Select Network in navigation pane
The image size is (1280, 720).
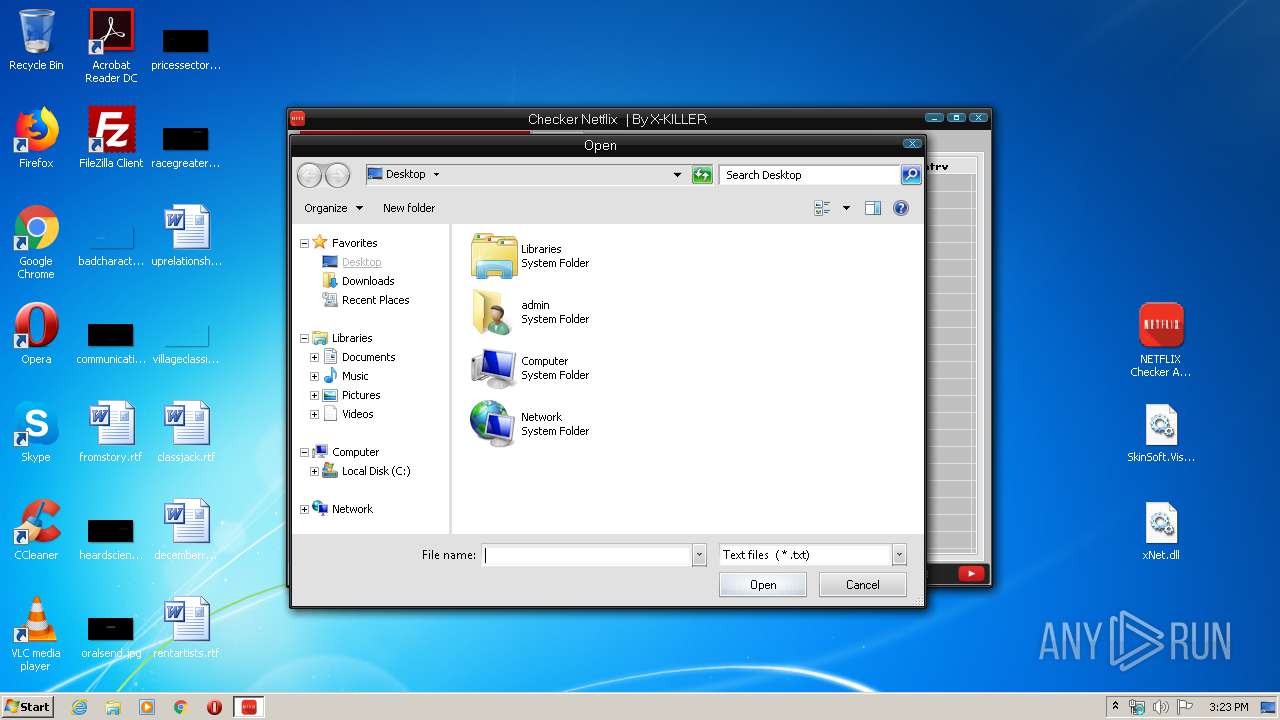pos(343,509)
